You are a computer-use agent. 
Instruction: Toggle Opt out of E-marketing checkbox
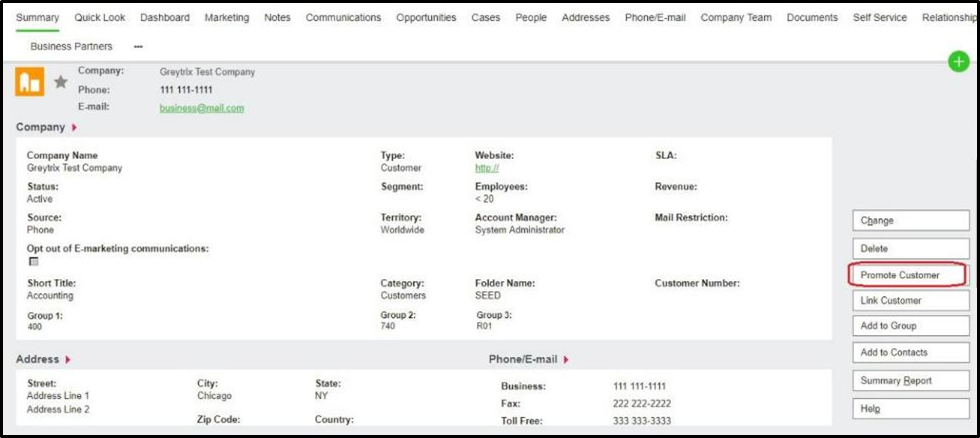(x=33, y=261)
